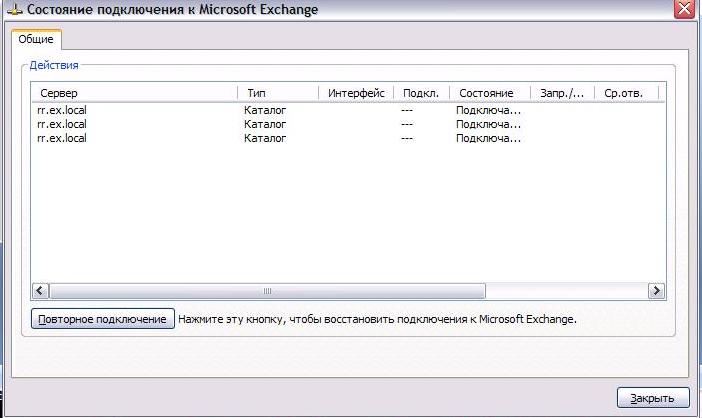Click the horizontal scrollbar thumb

click(x=268, y=291)
